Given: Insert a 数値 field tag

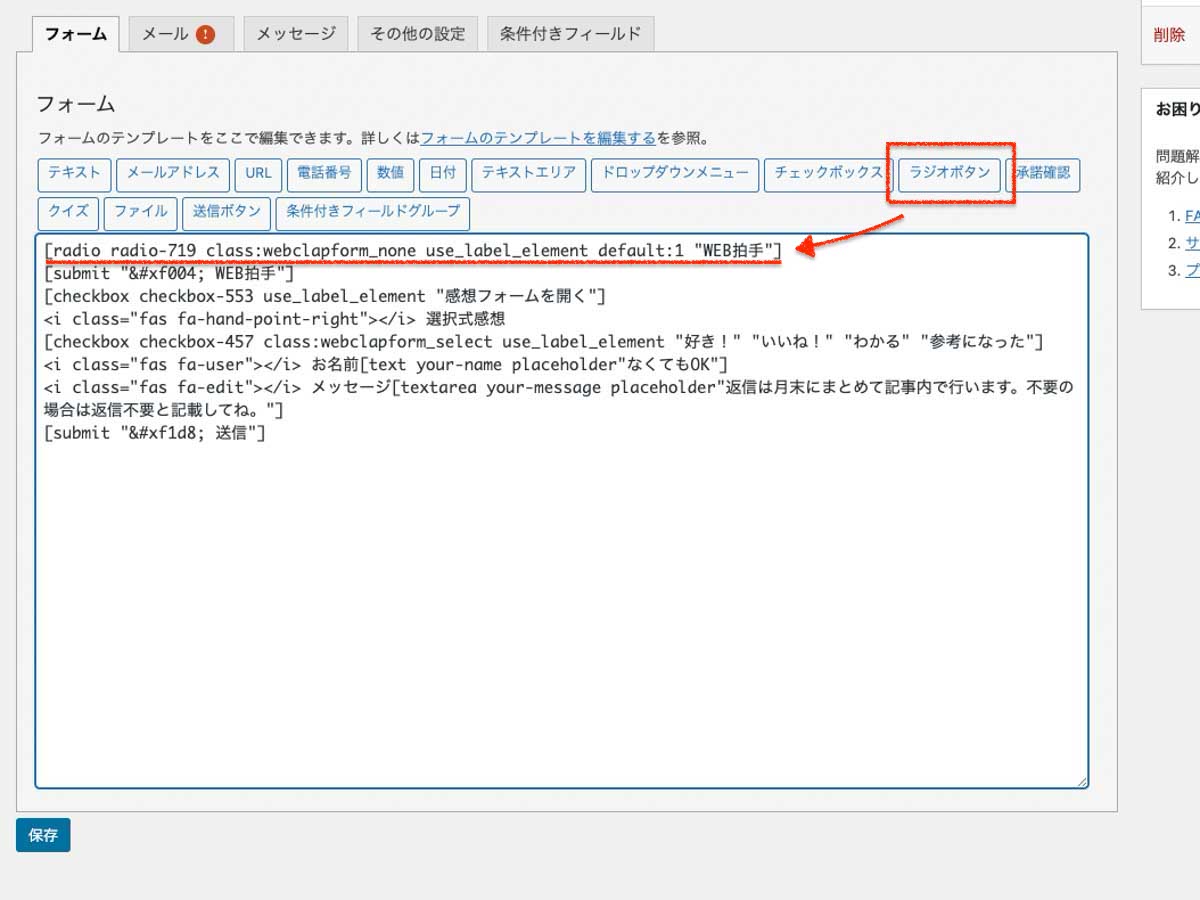Looking at the screenshot, I should 390,173.
